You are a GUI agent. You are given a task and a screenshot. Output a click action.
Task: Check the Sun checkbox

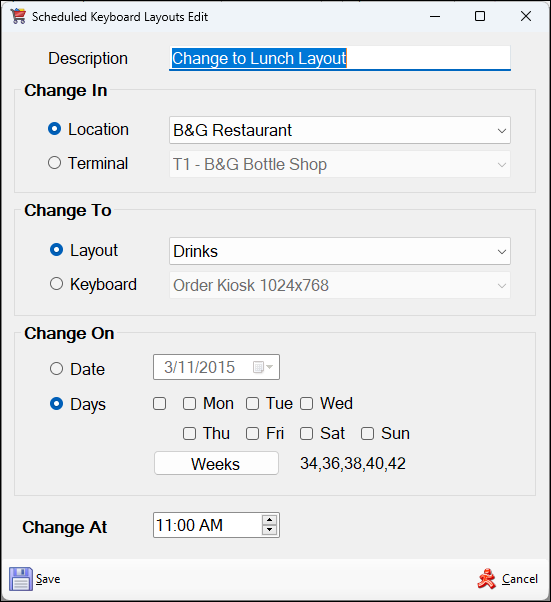coord(367,433)
